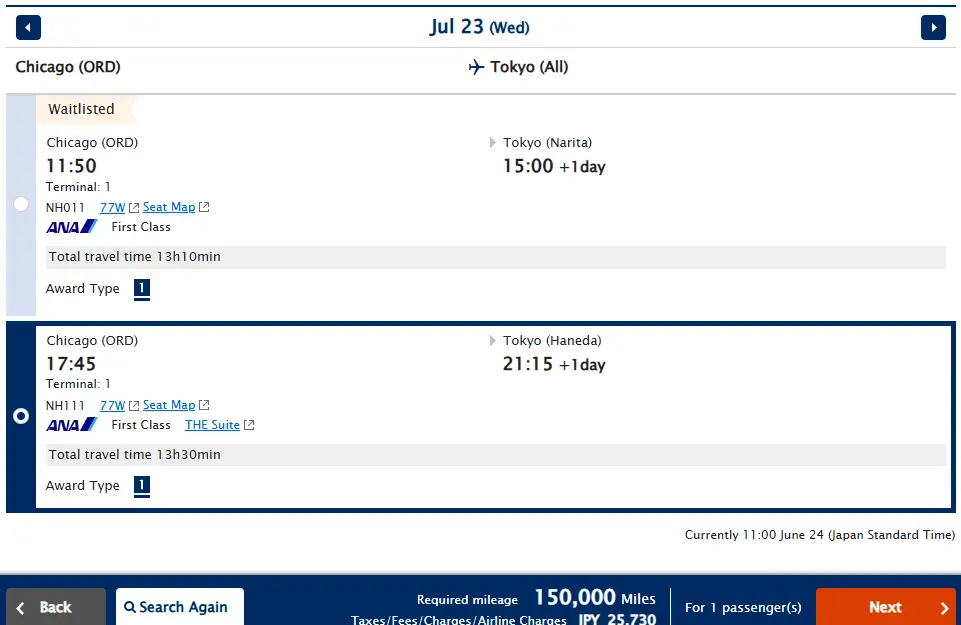This screenshot has width=961, height=625.
Task: Advance to next day using right arrow
Action: click(x=933, y=28)
